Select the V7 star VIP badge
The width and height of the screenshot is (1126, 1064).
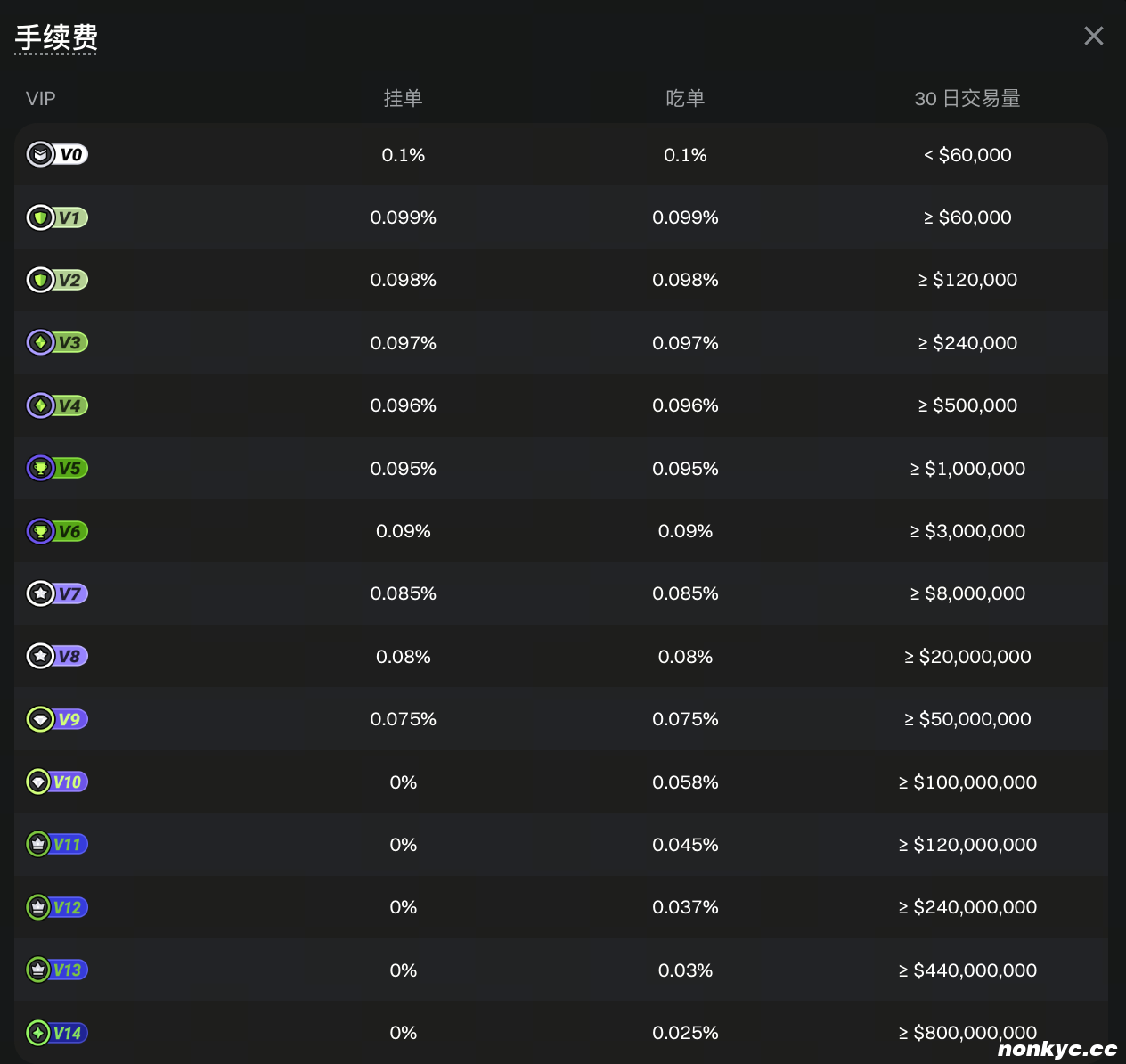click(57, 593)
